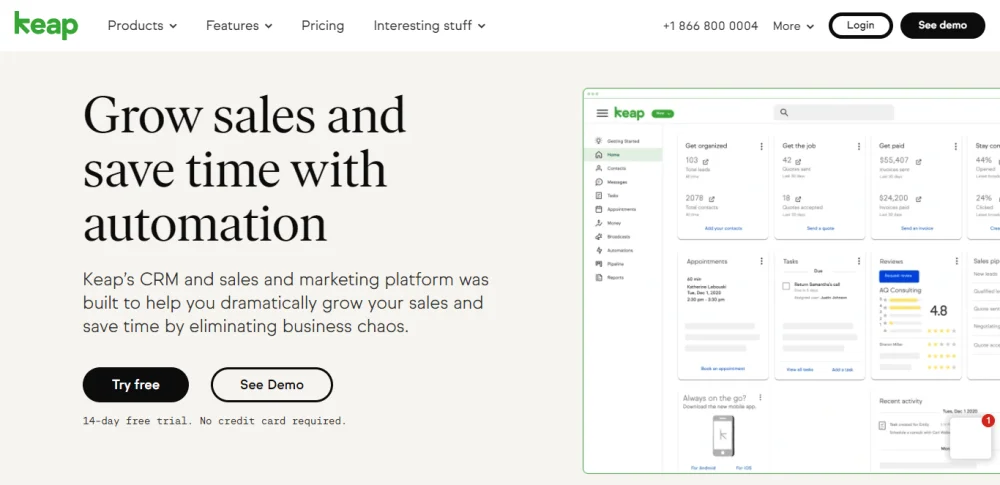This screenshot has height=485, width=1000.
Task: Click the Money icon in the sidebar
Action: click(x=598, y=223)
